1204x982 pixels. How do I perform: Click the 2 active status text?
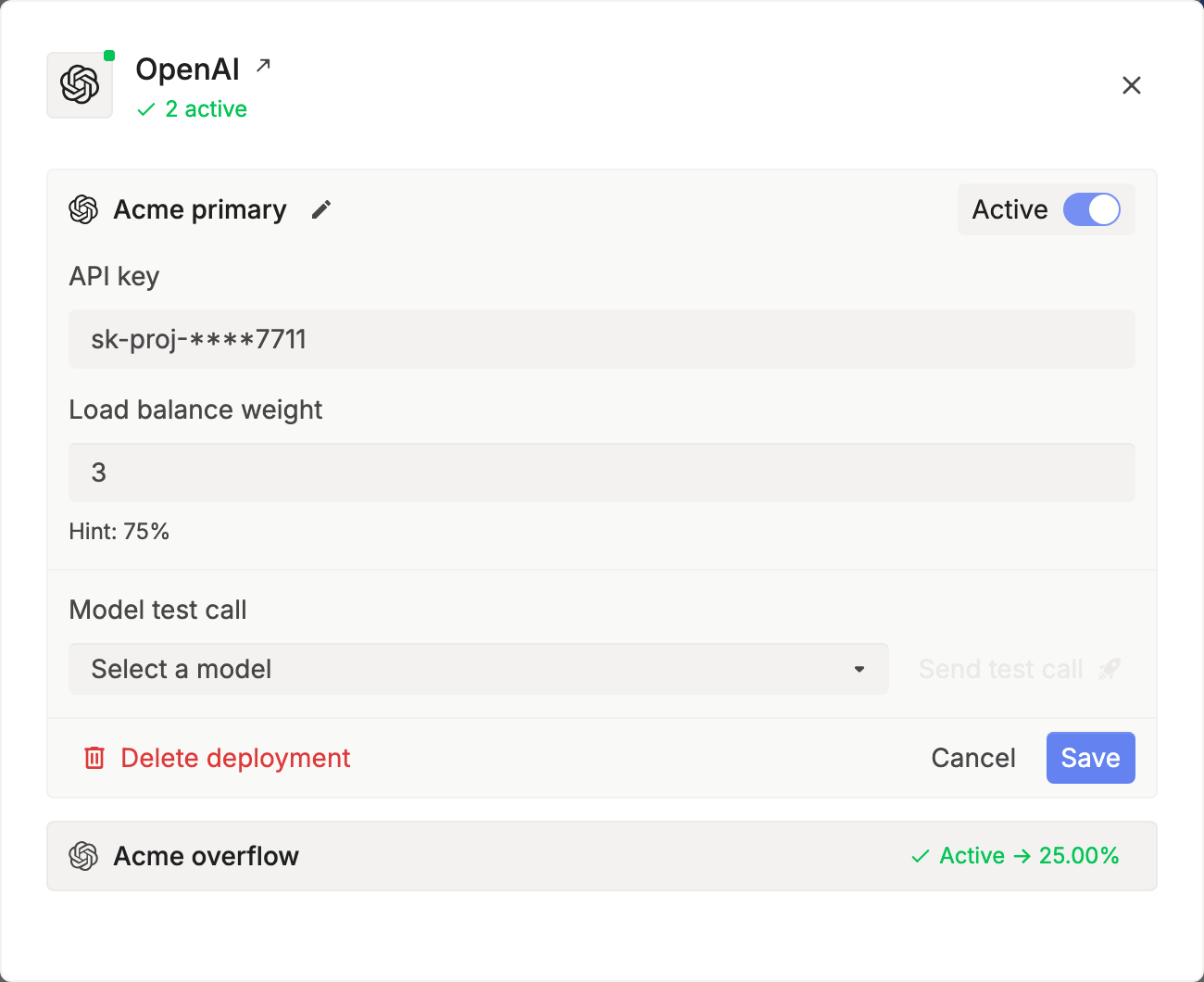(193, 109)
